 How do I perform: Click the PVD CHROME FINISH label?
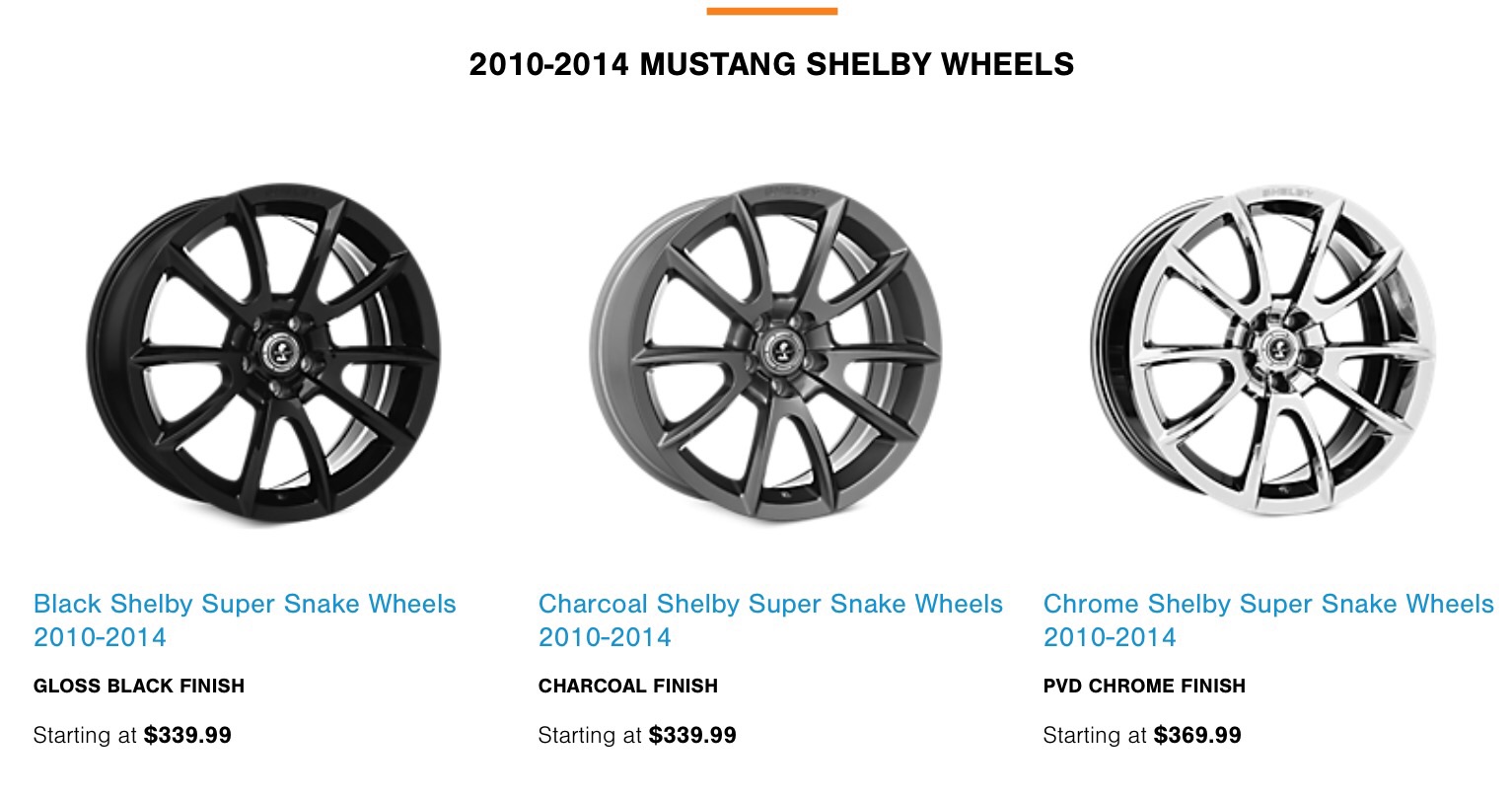point(1144,686)
